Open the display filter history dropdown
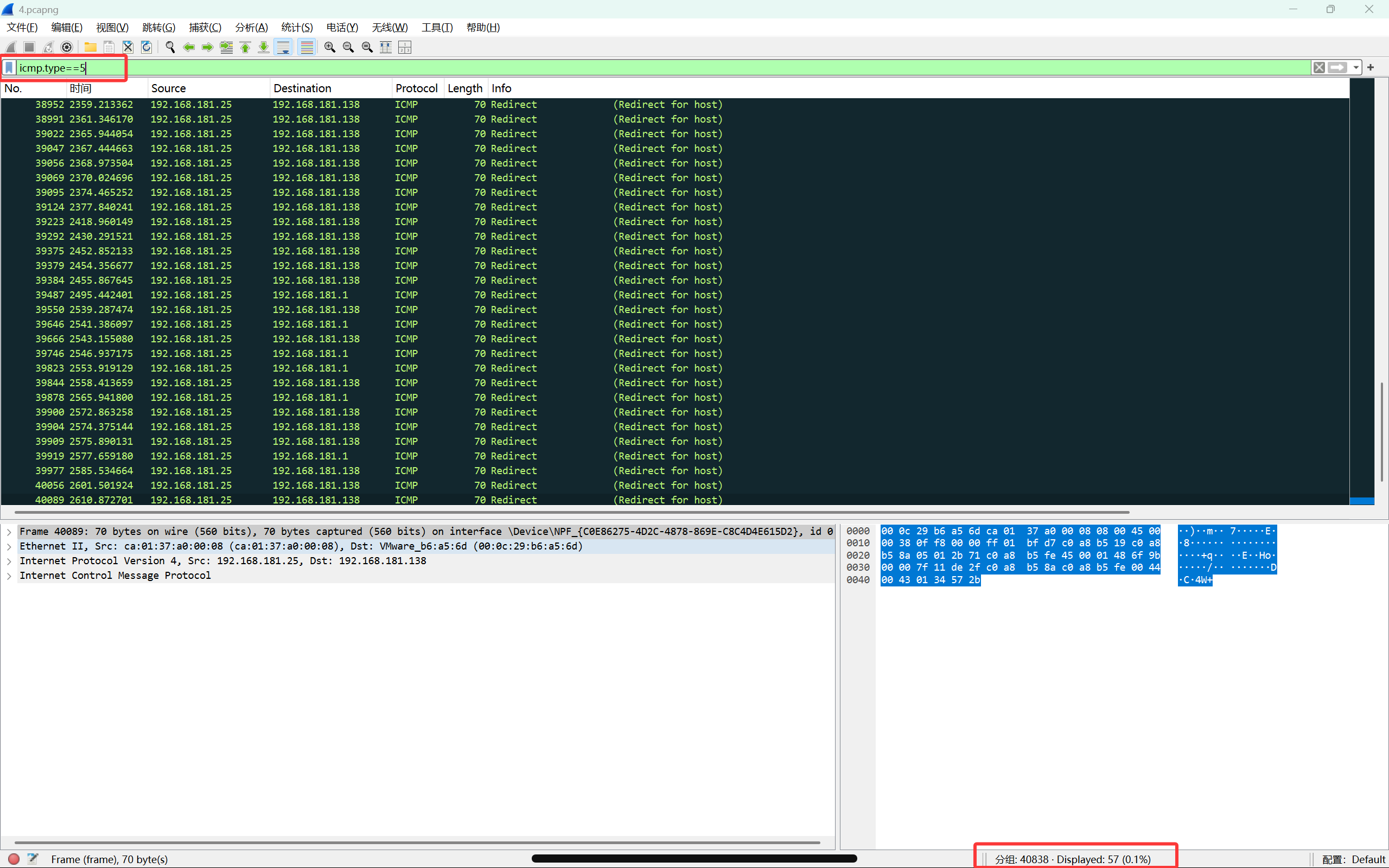 pyautogui.click(x=1356, y=68)
